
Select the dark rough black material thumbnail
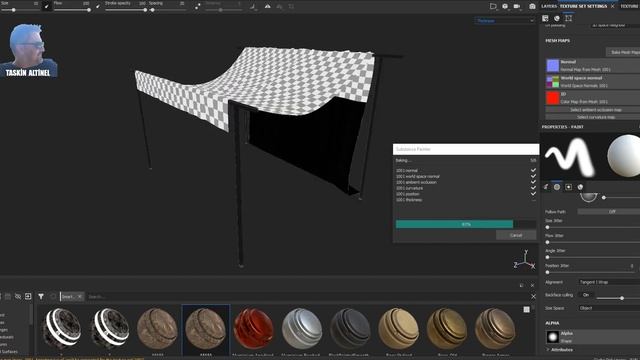click(350, 329)
